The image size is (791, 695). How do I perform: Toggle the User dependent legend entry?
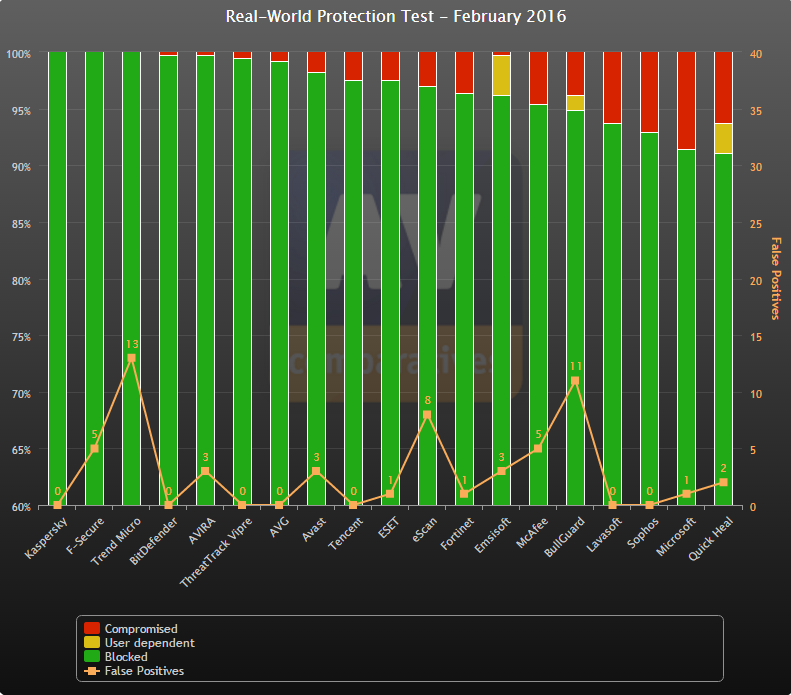point(139,643)
